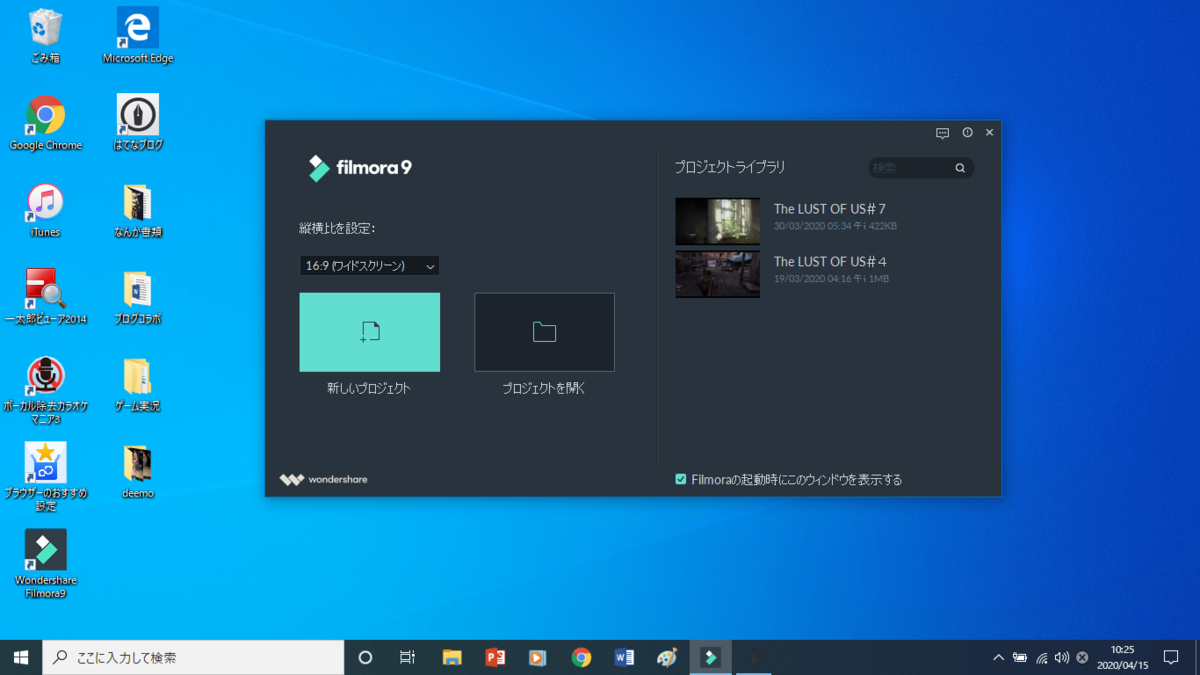Select the ブログコラボ folder on desktop
This screenshot has height=675, width=1200.
138,297
